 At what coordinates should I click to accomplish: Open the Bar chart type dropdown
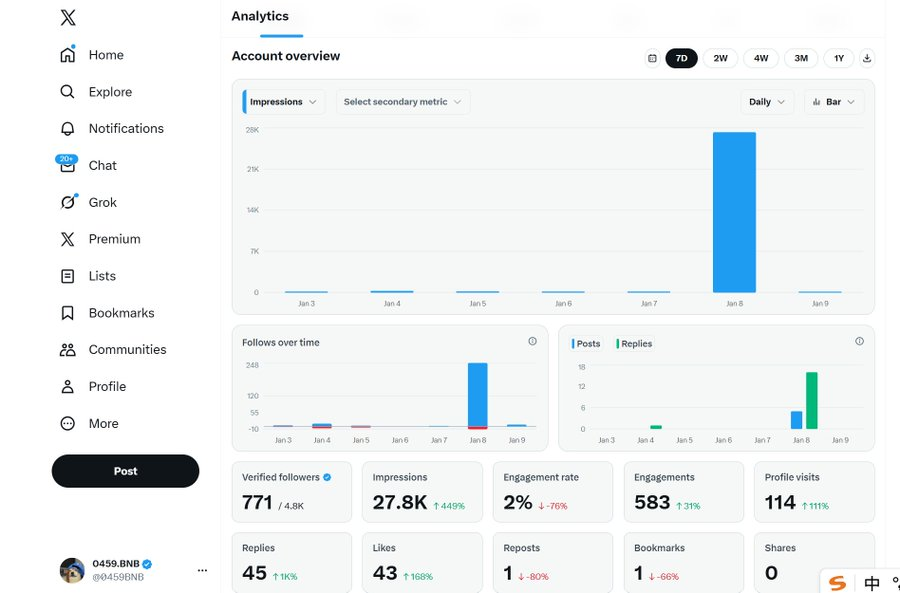point(834,102)
